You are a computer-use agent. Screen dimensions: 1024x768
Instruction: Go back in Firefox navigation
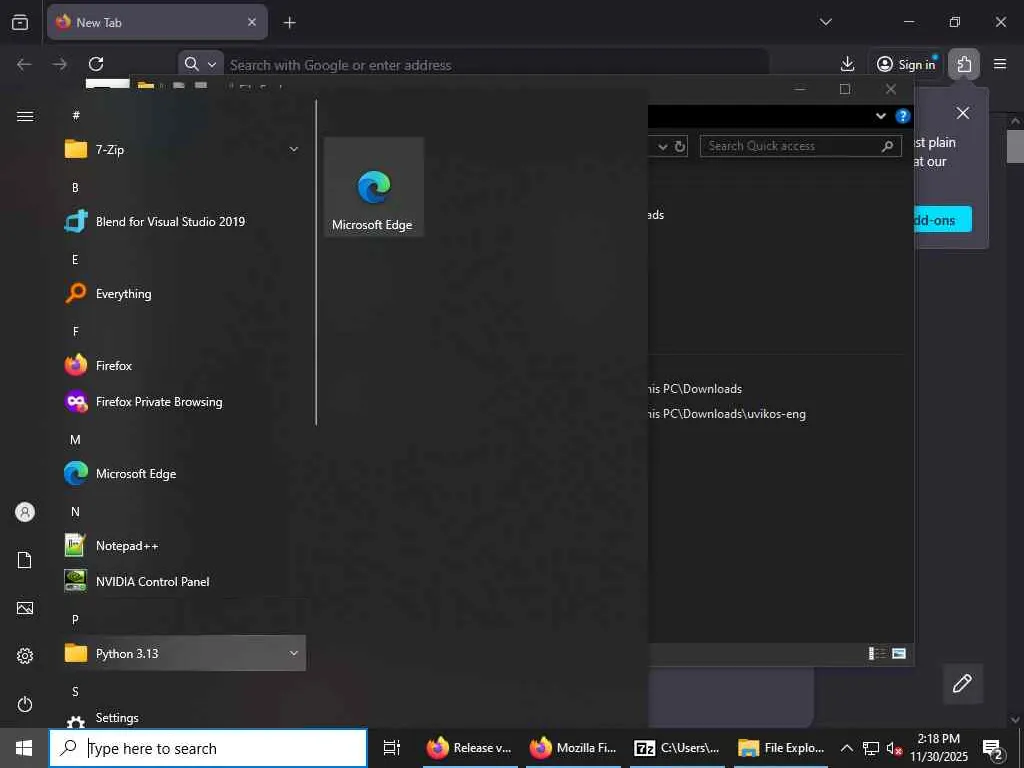24,64
